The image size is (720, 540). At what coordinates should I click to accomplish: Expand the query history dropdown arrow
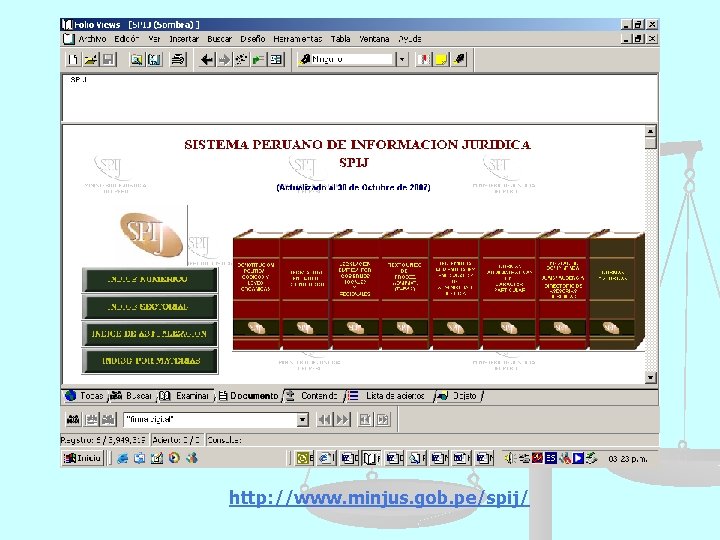coord(302,419)
